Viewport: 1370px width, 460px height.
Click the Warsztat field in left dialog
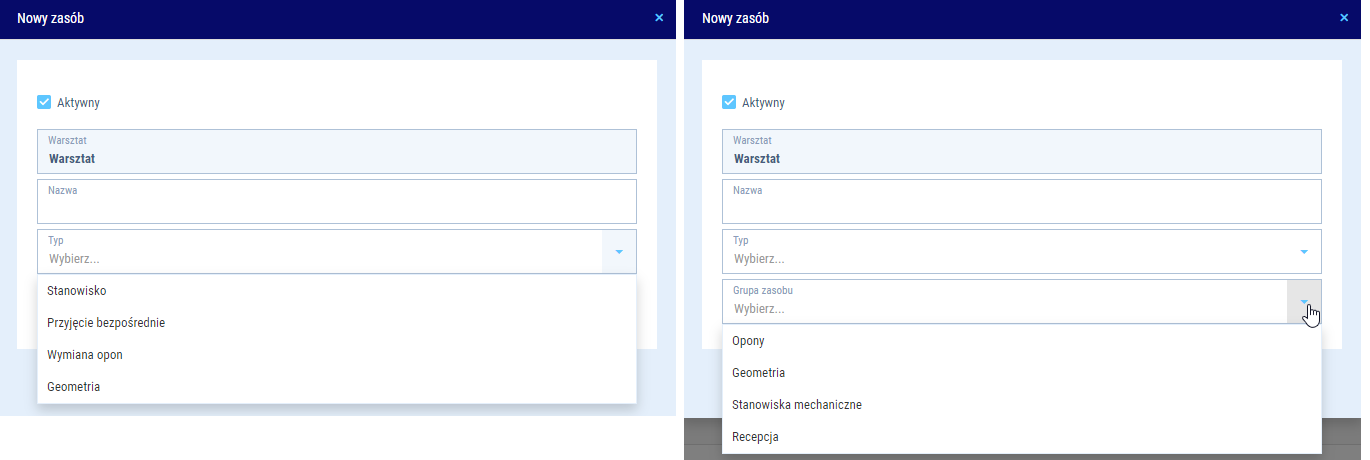click(x=336, y=152)
